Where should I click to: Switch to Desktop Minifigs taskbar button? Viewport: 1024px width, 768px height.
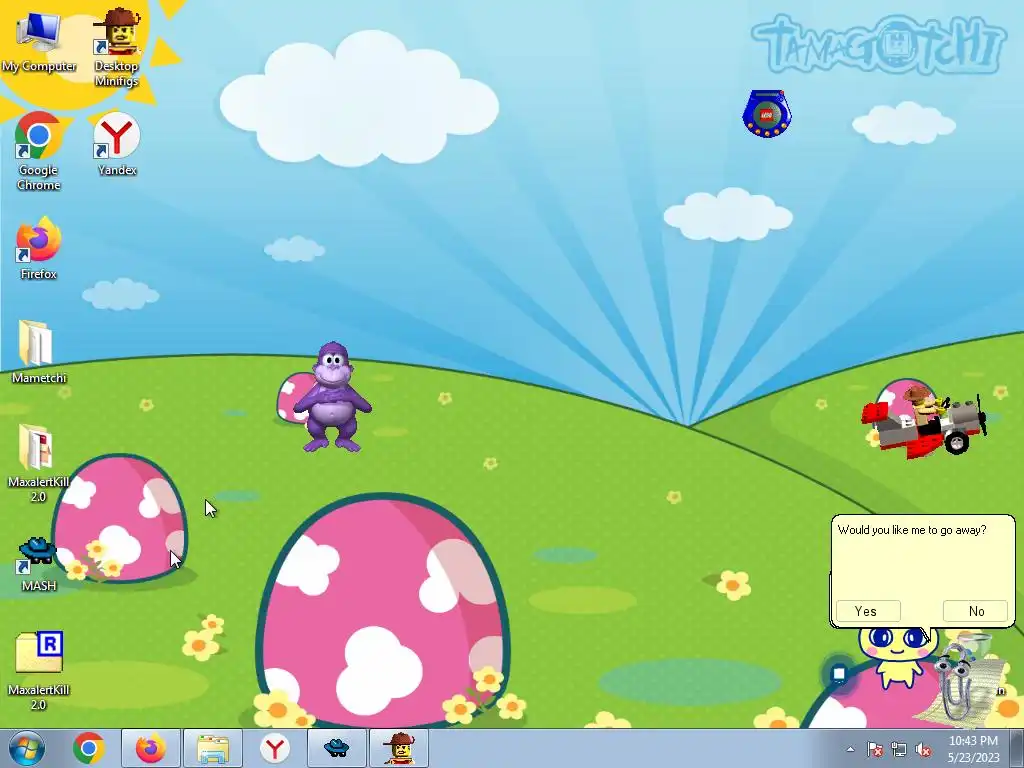tap(399, 748)
